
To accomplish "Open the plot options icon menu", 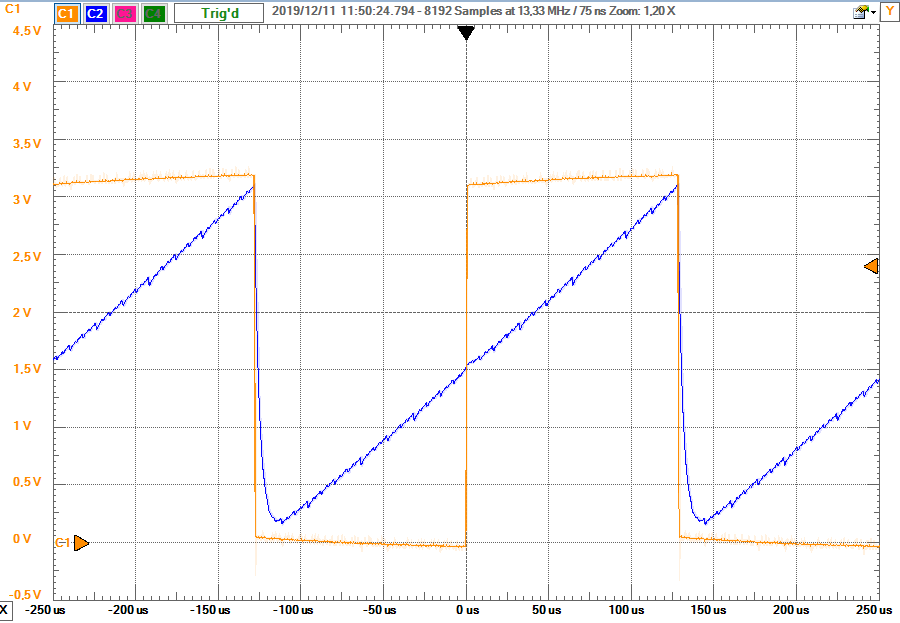I will tap(859, 13).
